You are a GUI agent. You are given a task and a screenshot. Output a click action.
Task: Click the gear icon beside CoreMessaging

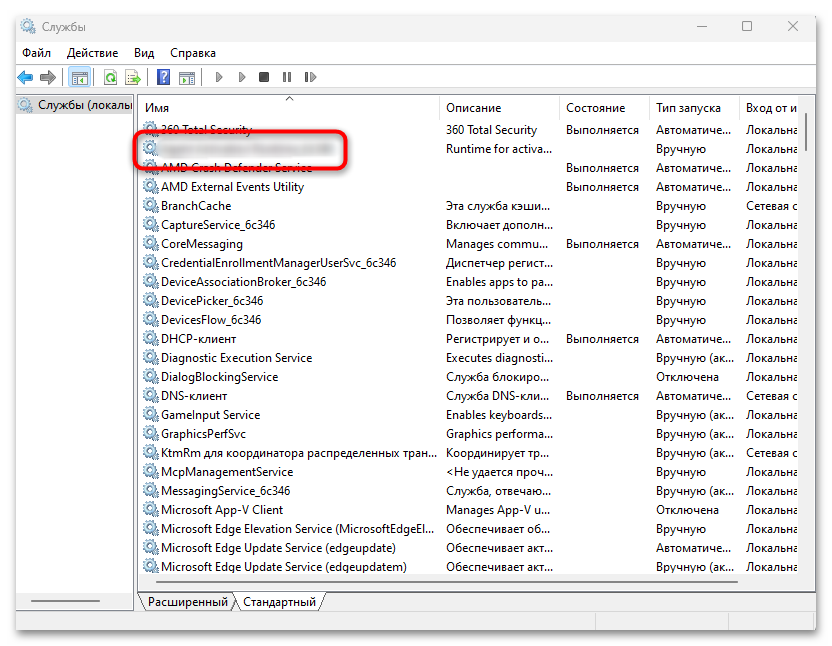[x=151, y=244]
